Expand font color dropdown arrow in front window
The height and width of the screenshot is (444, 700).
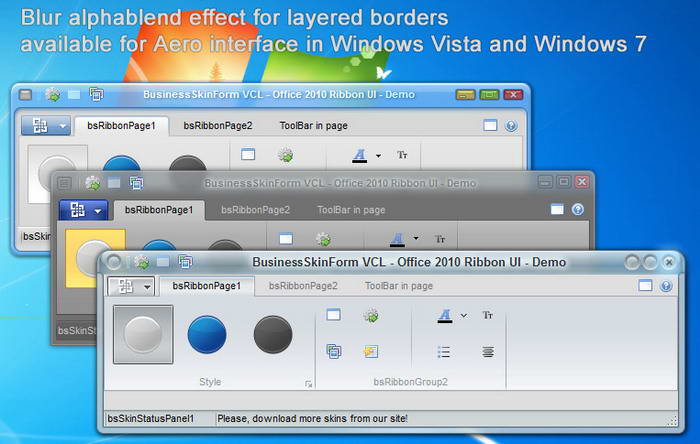coord(464,315)
